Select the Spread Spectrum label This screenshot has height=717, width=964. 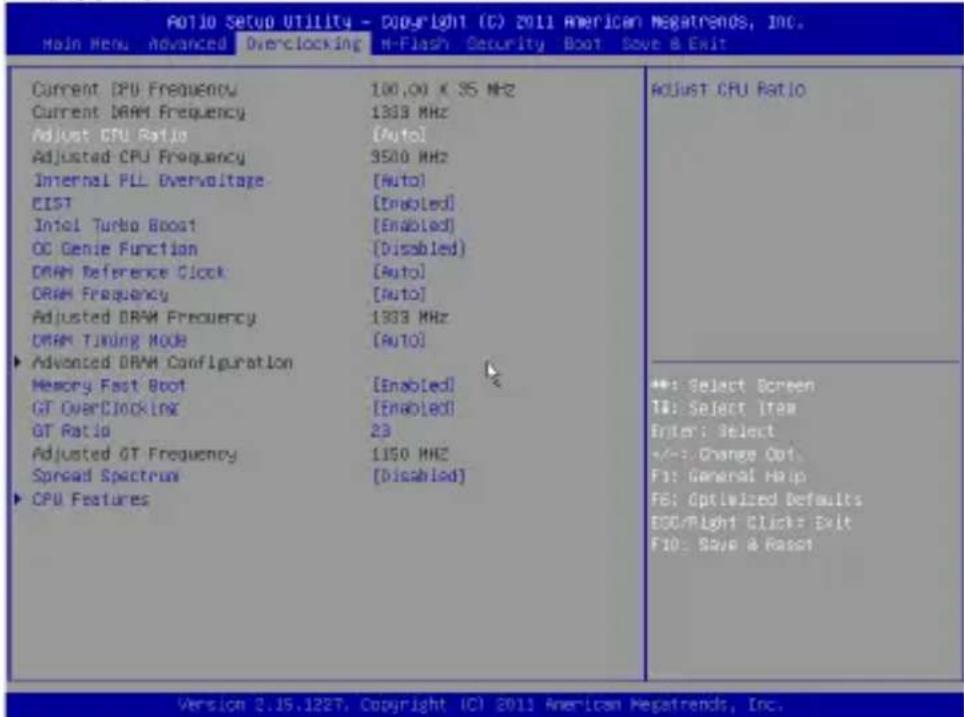pos(106,476)
